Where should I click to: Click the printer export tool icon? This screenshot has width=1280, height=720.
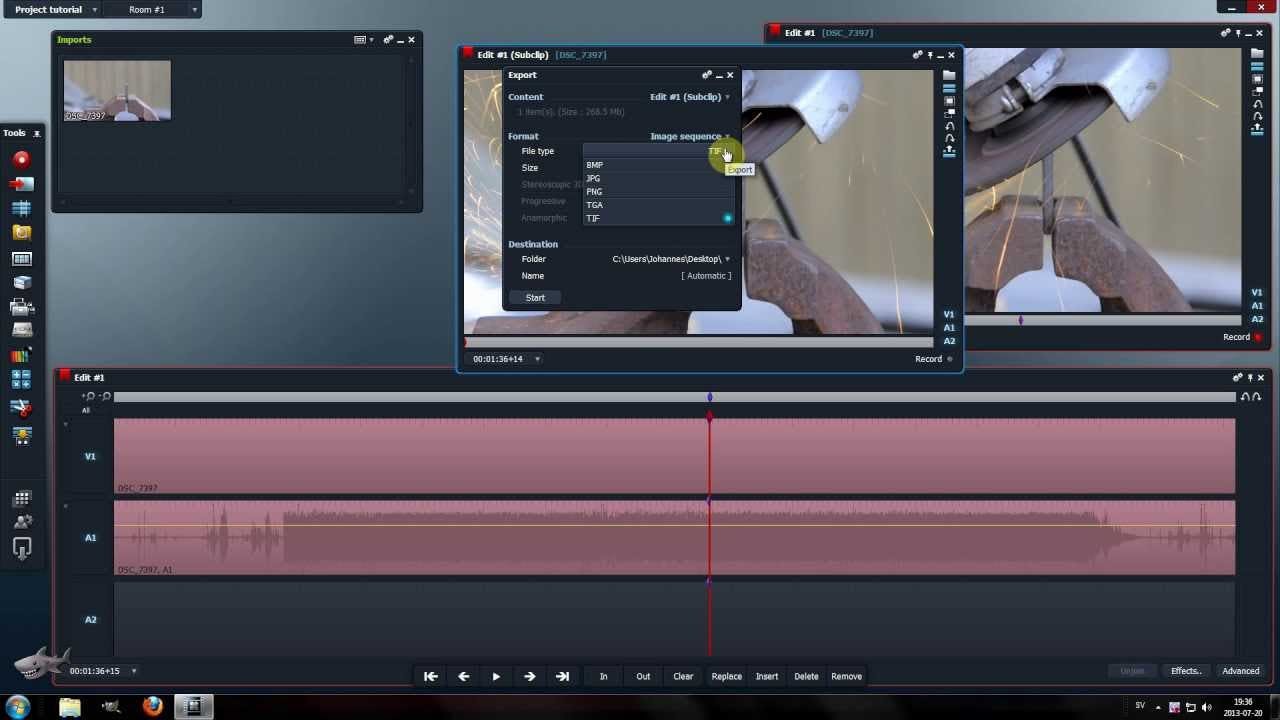point(21,307)
